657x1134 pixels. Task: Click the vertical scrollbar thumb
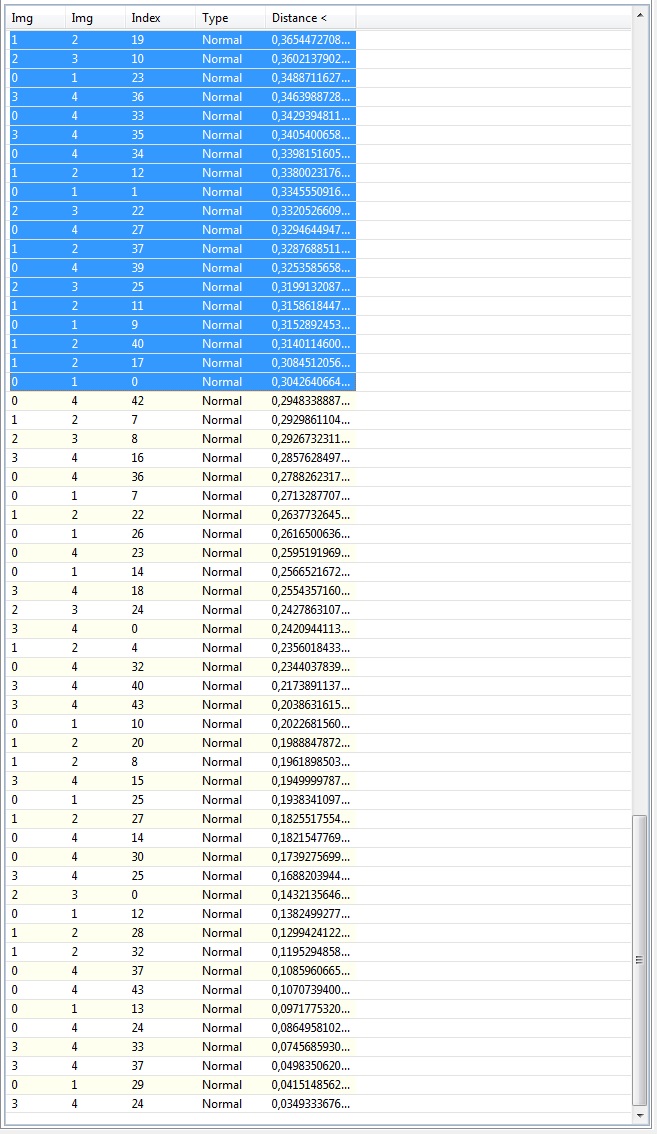click(x=641, y=958)
